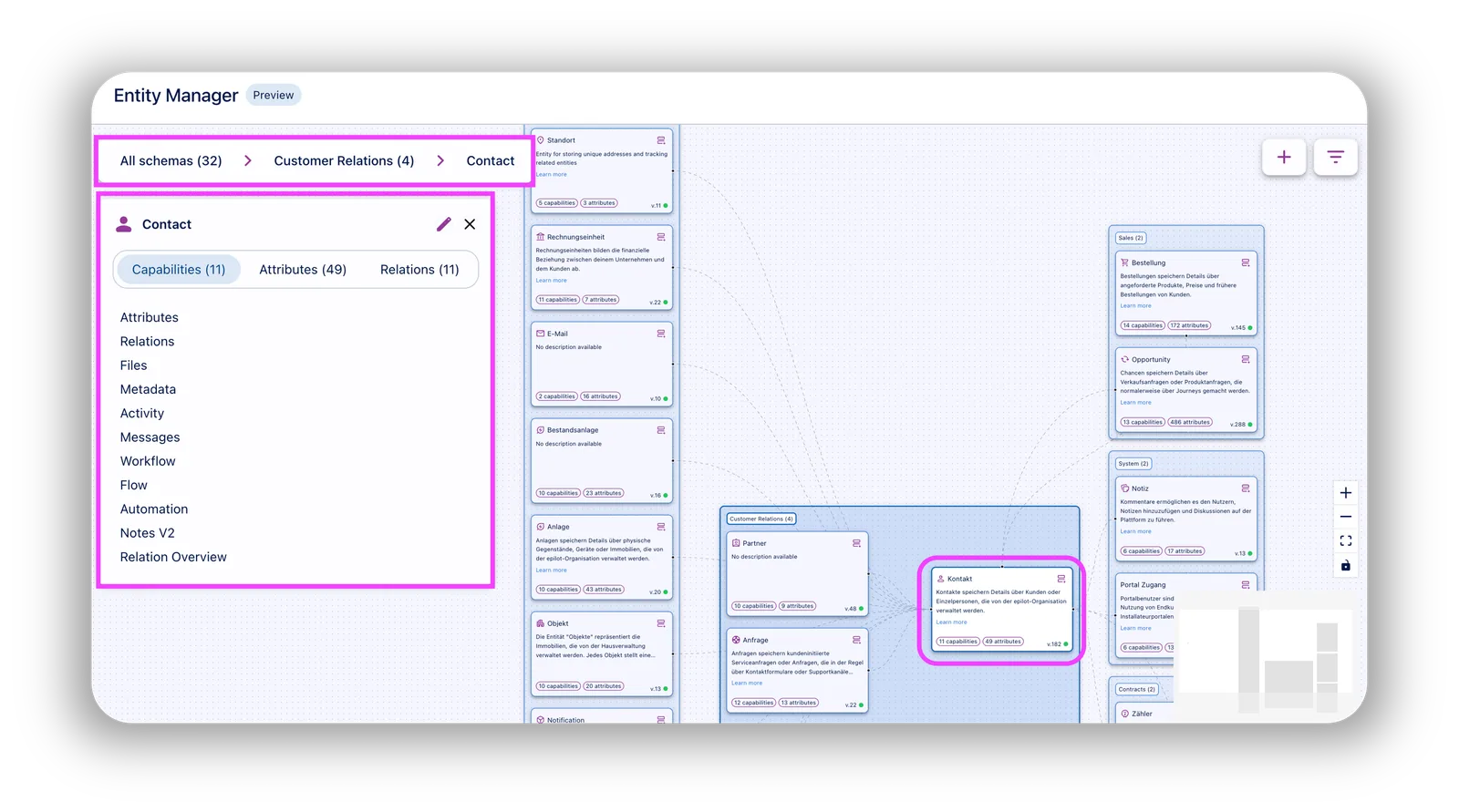Click the Customer Relations (4) group label
Image resolution: width=1459 pixels, height=812 pixels.
pos(761,519)
